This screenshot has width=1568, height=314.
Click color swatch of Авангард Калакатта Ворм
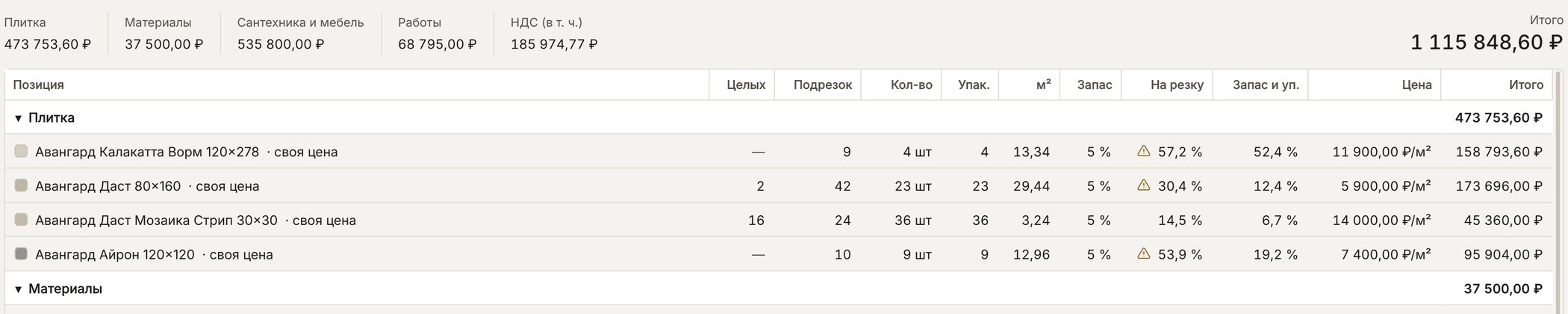click(21, 151)
